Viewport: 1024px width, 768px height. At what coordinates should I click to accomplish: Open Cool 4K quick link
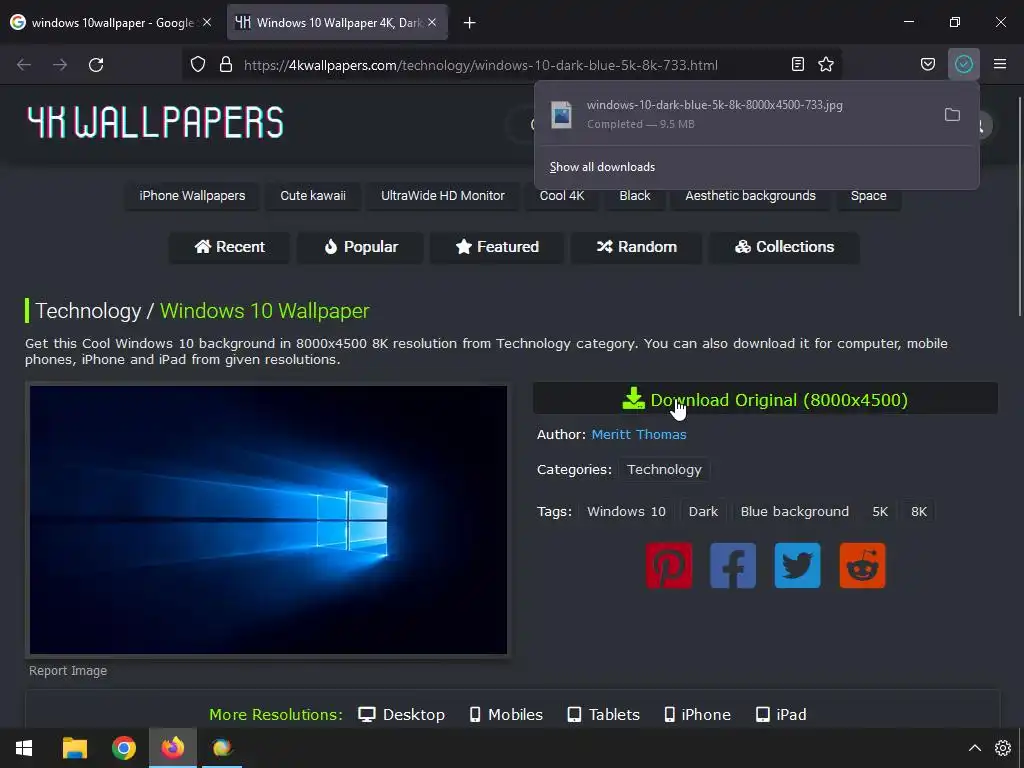tap(562, 196)
